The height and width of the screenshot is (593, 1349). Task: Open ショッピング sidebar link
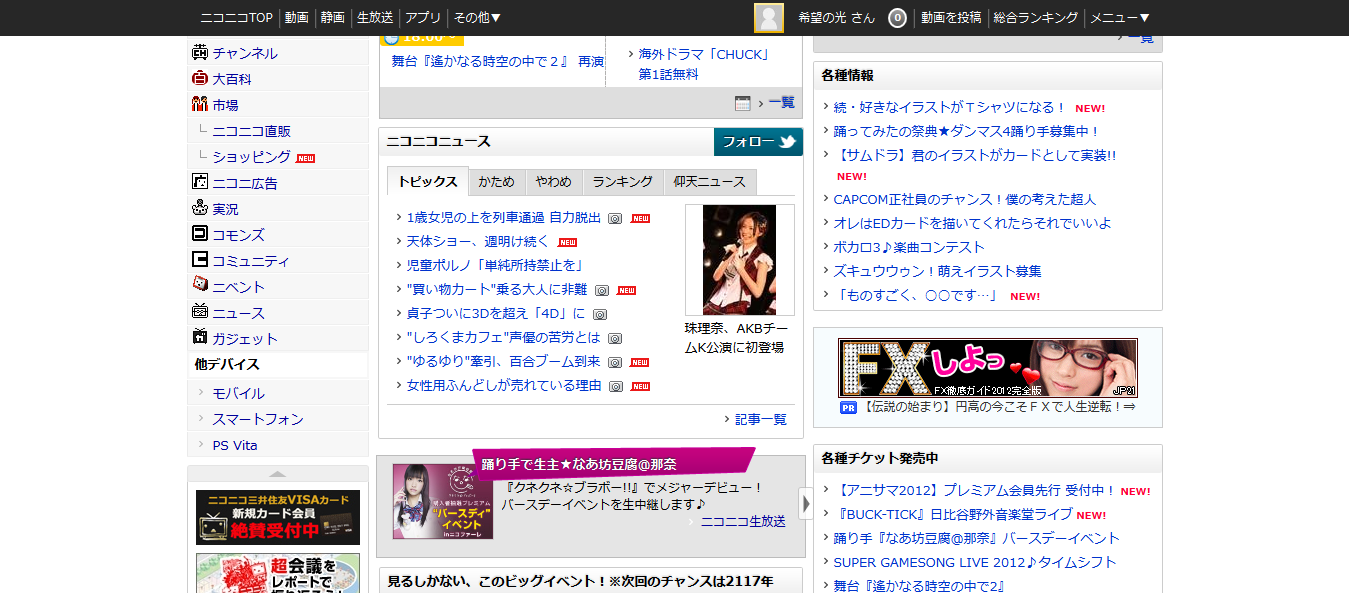[252, 157]
